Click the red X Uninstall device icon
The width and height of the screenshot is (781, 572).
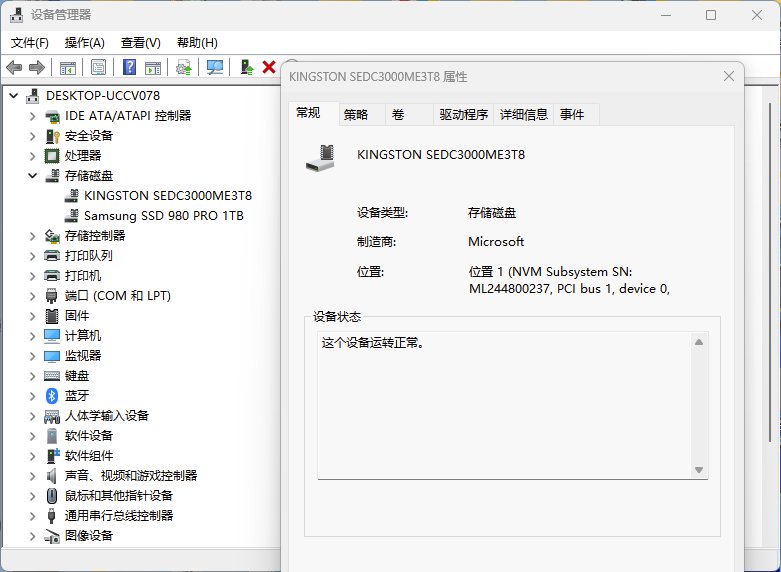coord(269,67)
